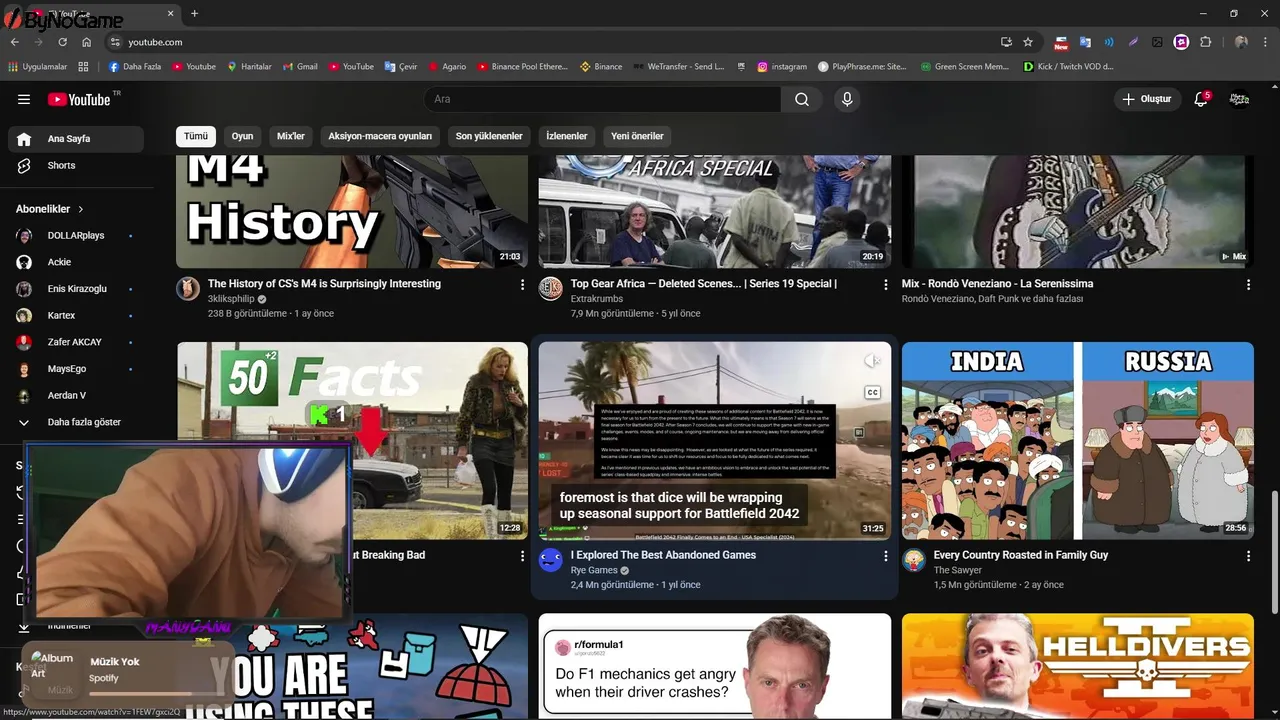Open options for Breaking Bad facts video
Viewport: 1280px width, 720px height.
coord(522,556)
